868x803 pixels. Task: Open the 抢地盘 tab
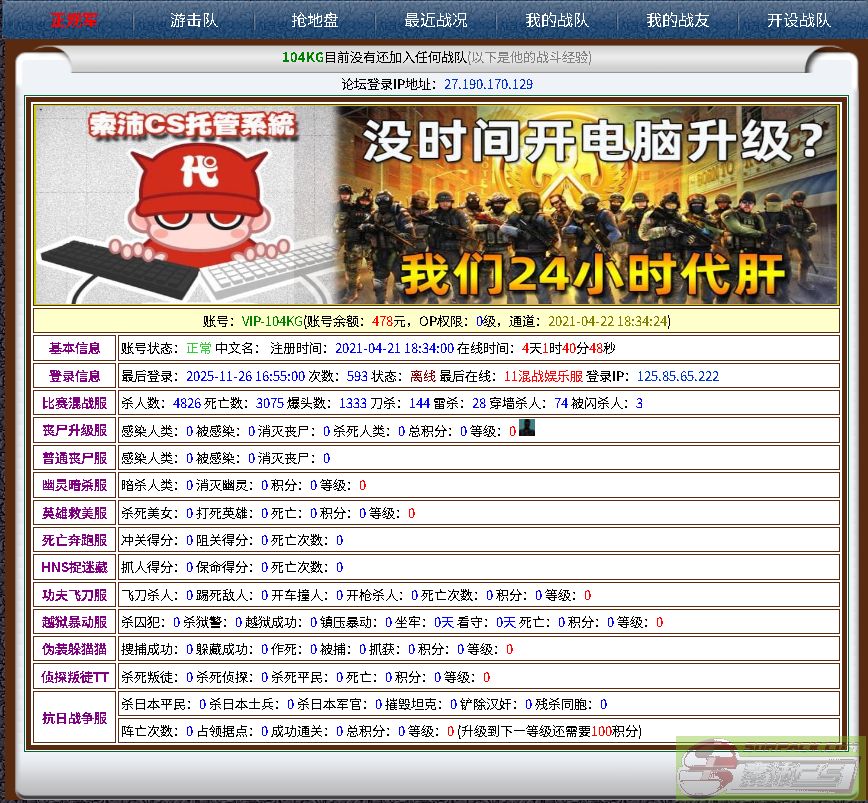tap(314, 20)
